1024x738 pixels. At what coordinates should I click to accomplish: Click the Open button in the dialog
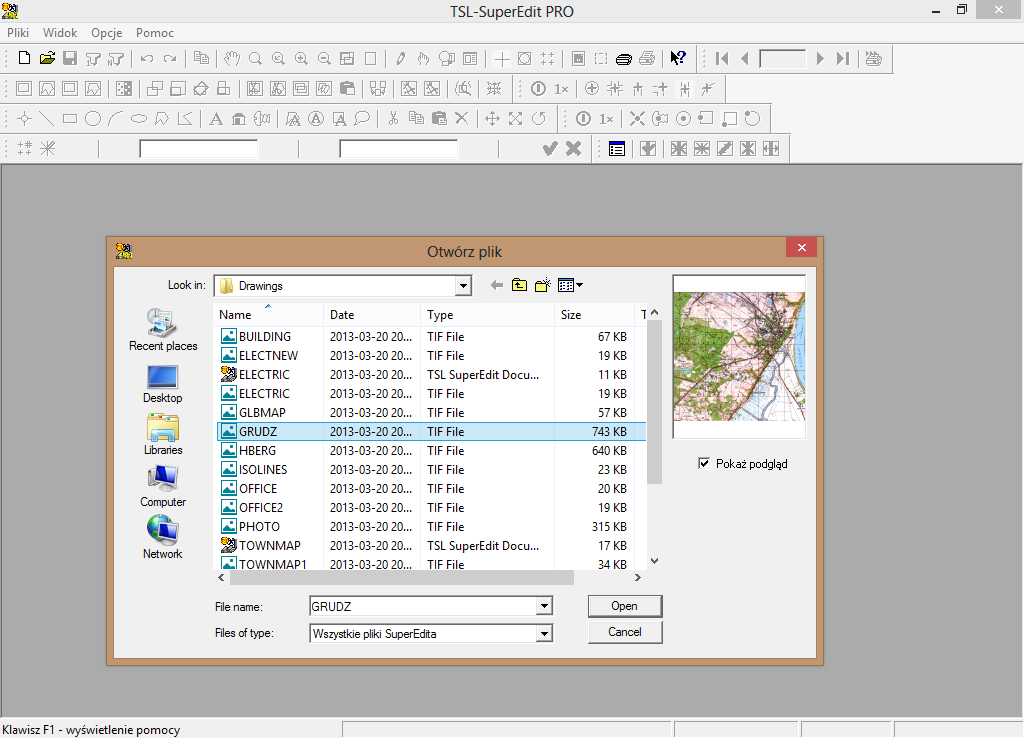tap(625, 606)
